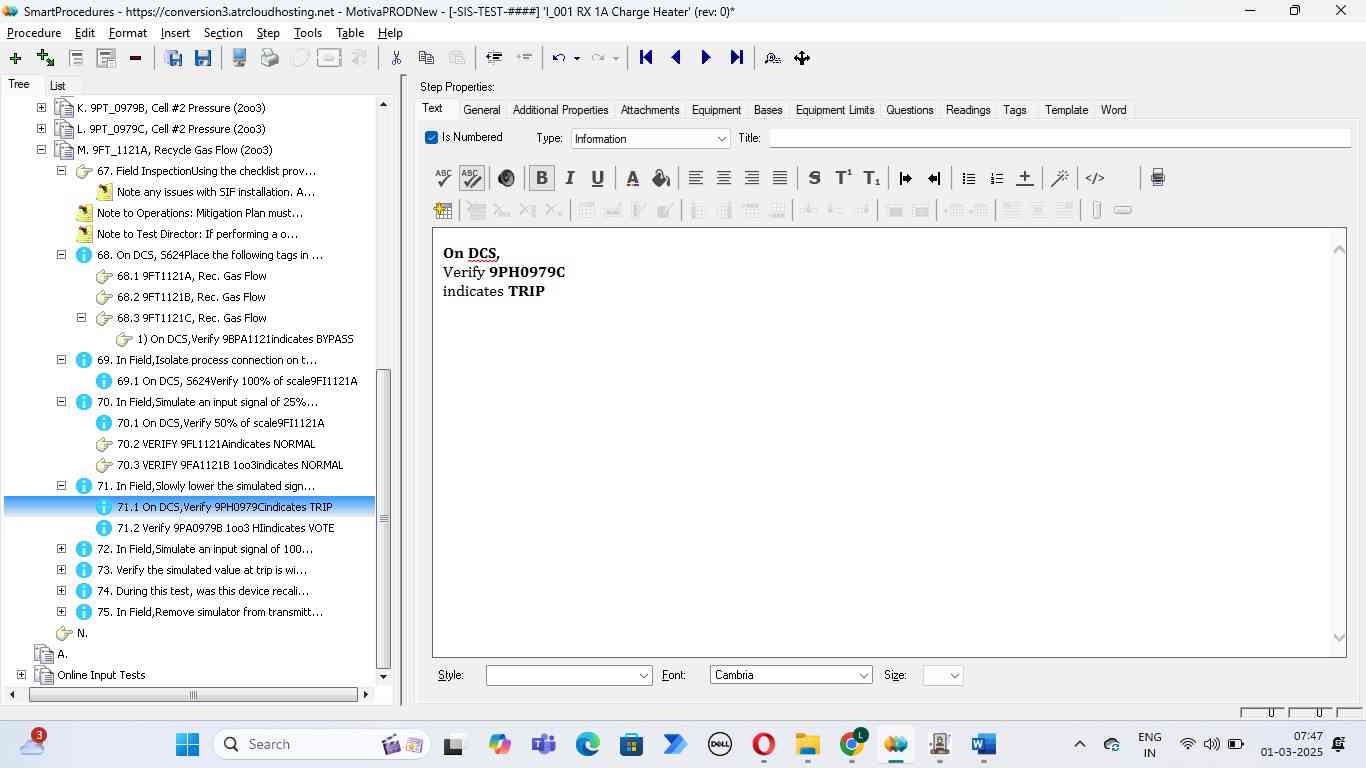The image size is (1366, 768).
Task: Expand section K. 9PT_0979B node
Action: (41, 108)
